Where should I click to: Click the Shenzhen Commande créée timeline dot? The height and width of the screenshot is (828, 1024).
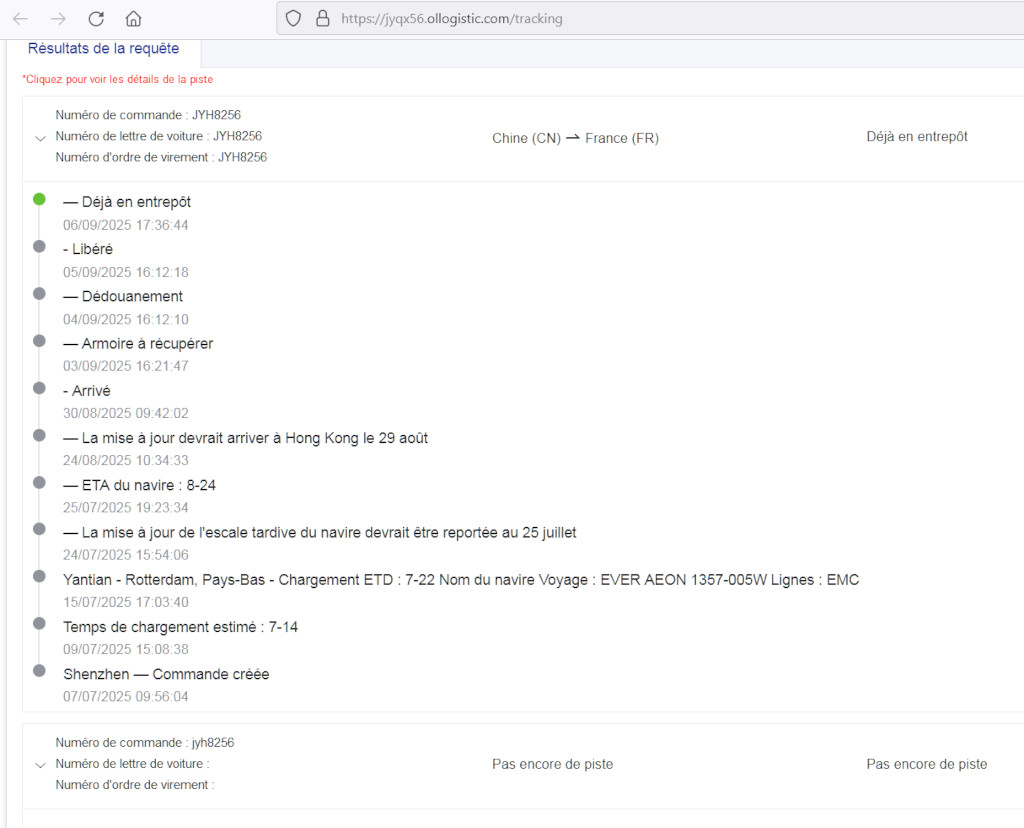coord(39,671)
